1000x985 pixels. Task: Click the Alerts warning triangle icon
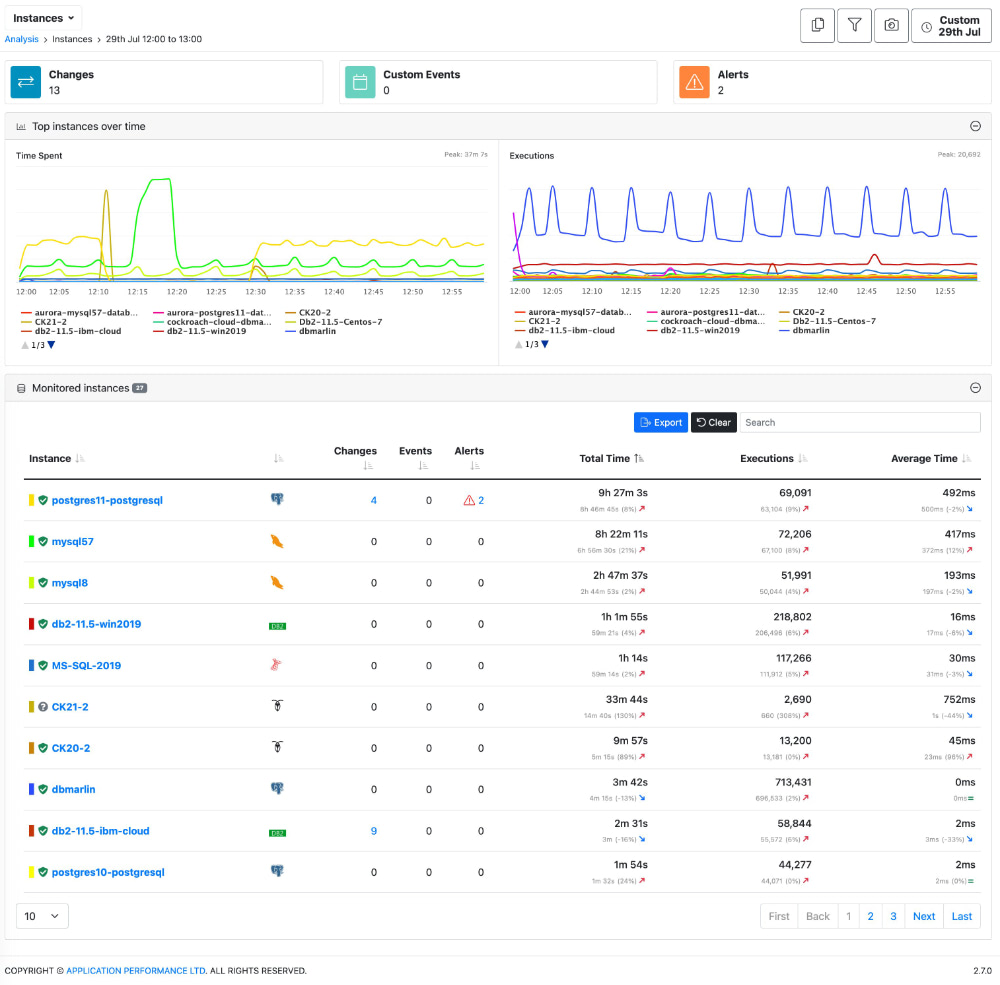coord(694,82)
